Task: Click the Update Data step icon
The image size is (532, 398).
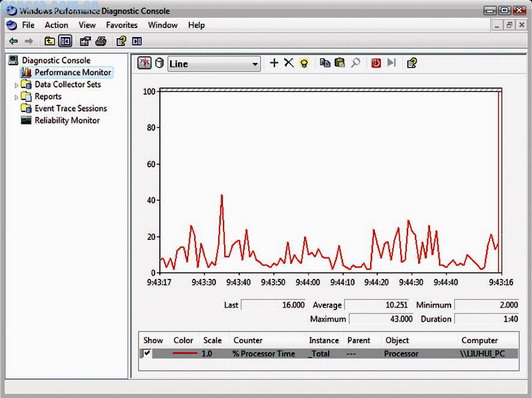Action: tap(392, 63)
